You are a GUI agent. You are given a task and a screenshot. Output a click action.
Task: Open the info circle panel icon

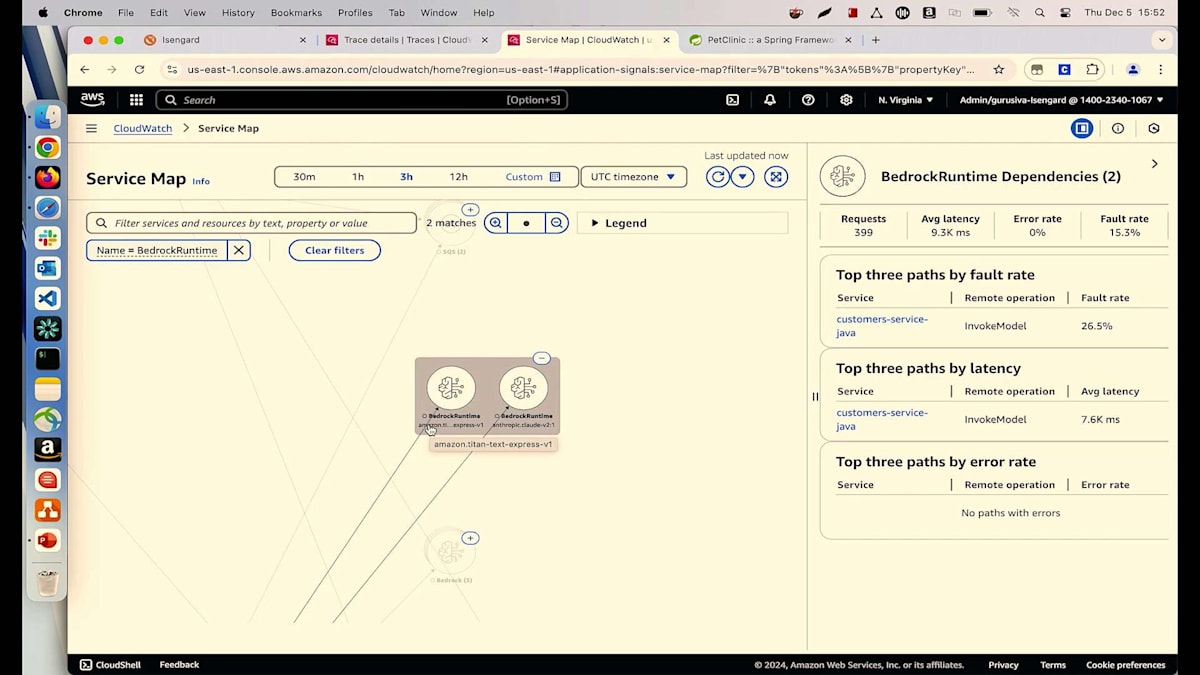point(1118,128)
